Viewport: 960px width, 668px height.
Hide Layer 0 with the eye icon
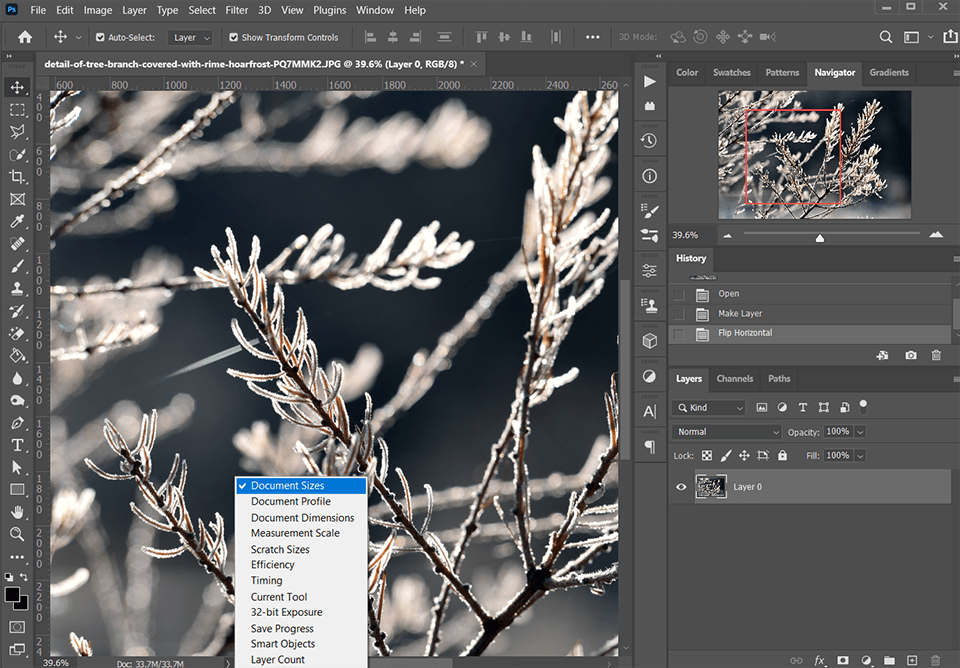tap(682, 487)
